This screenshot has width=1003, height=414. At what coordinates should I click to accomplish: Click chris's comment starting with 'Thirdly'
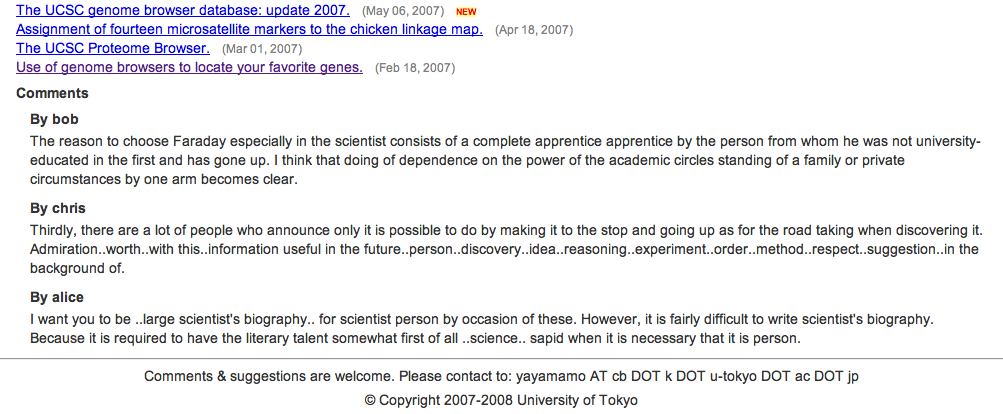tap(507, 249)
